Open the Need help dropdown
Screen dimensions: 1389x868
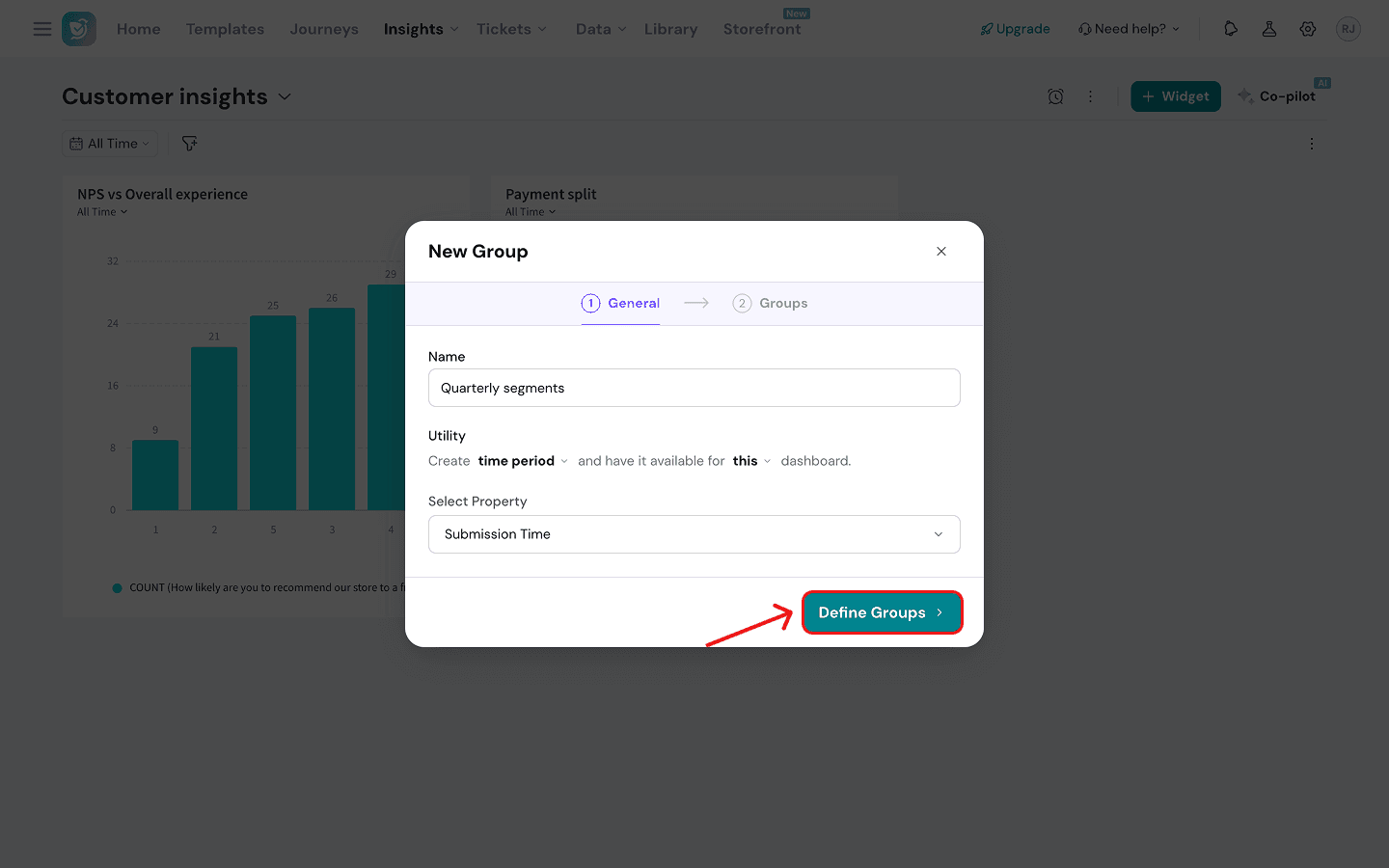(1129, 29)
